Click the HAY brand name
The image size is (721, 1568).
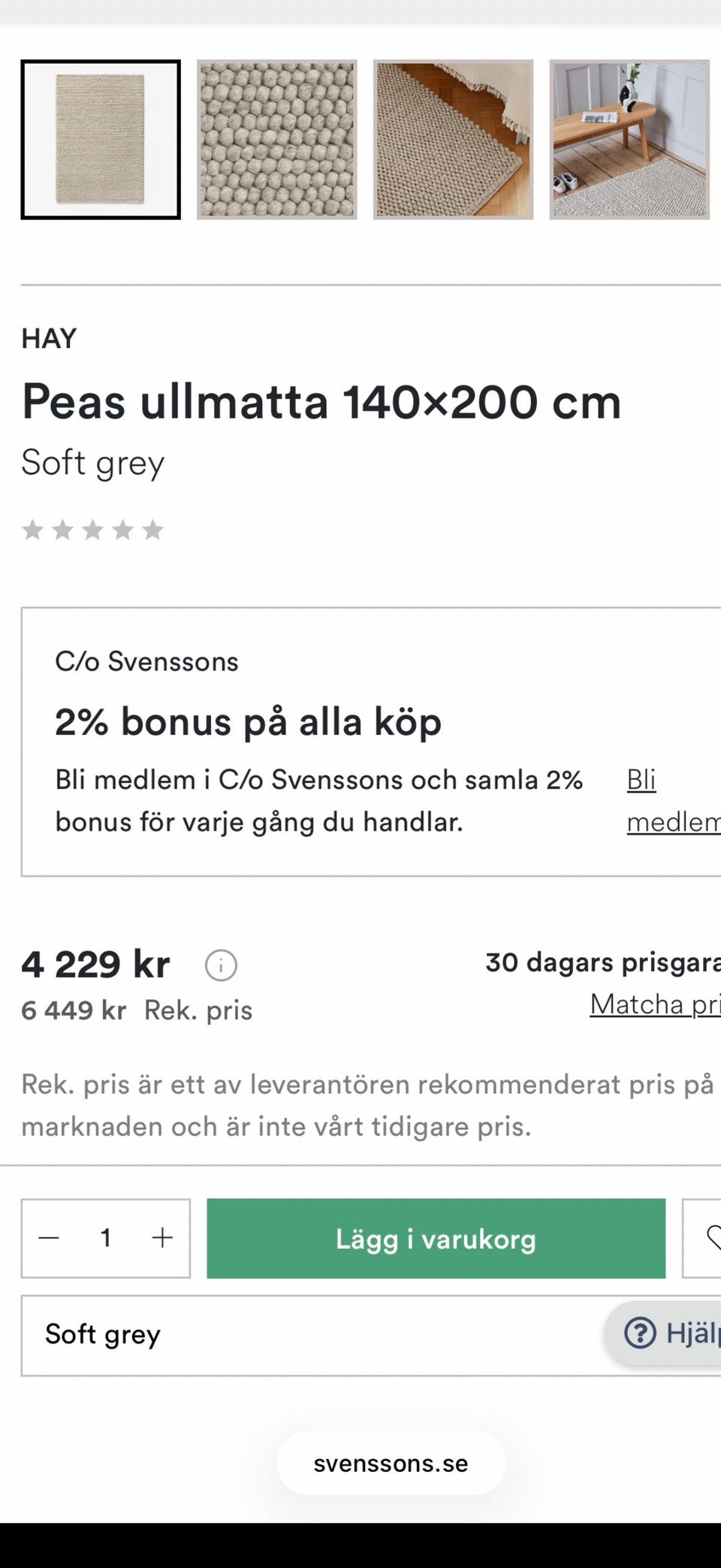point(50,339)
